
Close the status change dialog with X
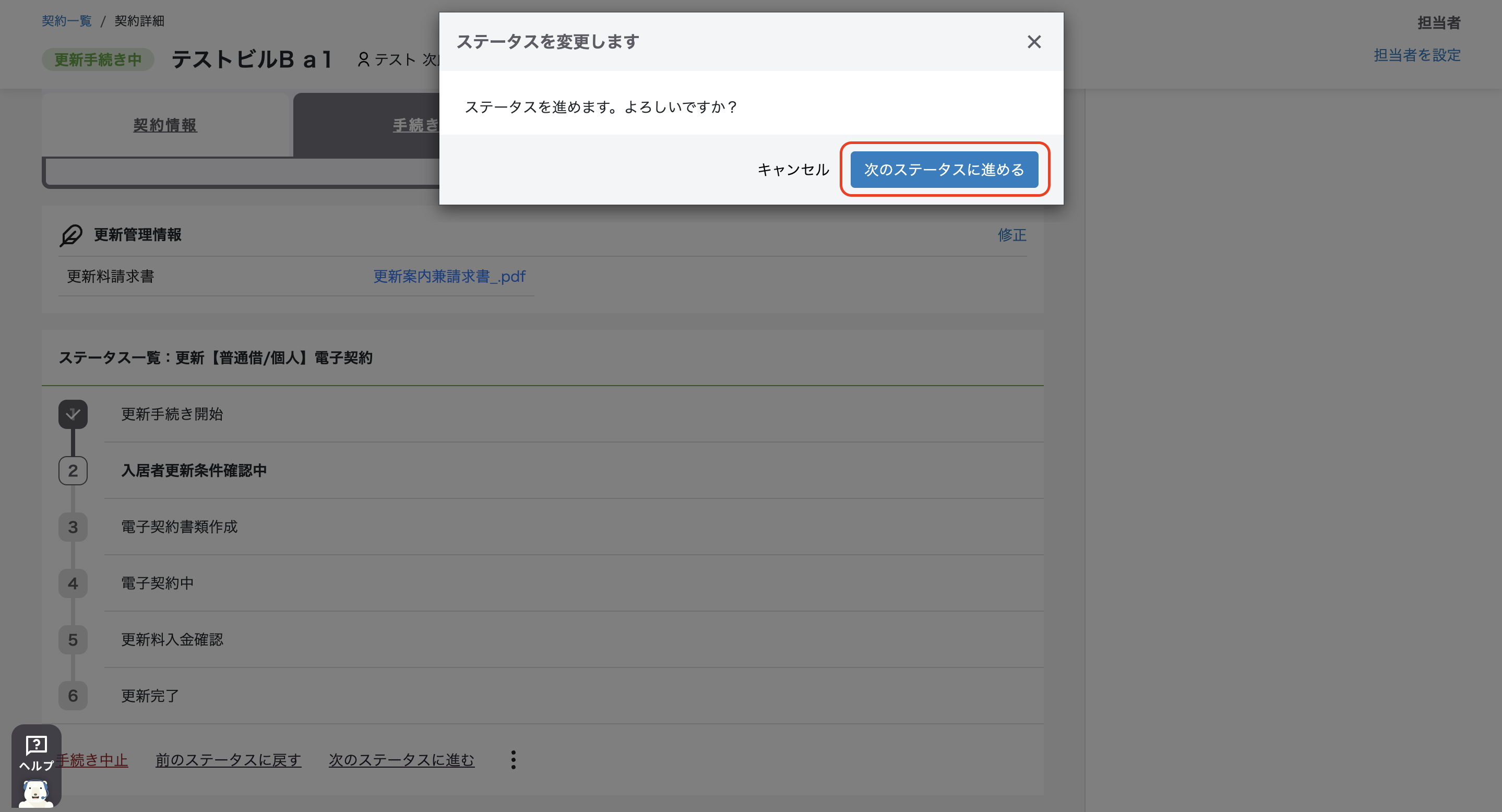click(1034, 42)
